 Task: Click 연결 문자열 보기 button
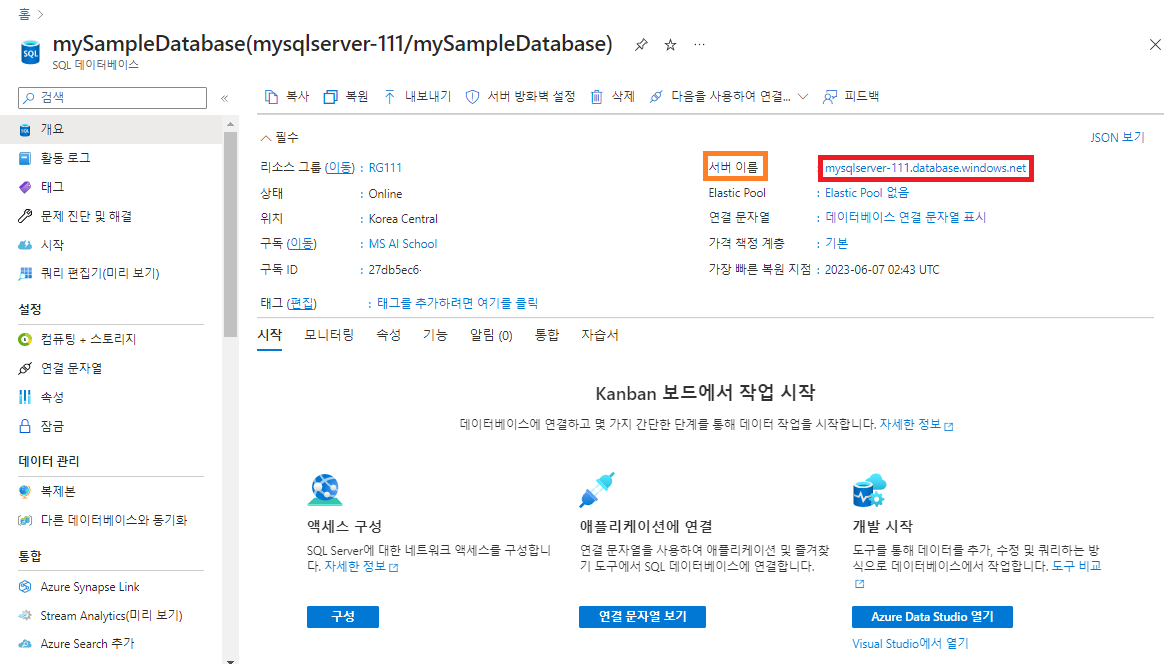[642, 616]
